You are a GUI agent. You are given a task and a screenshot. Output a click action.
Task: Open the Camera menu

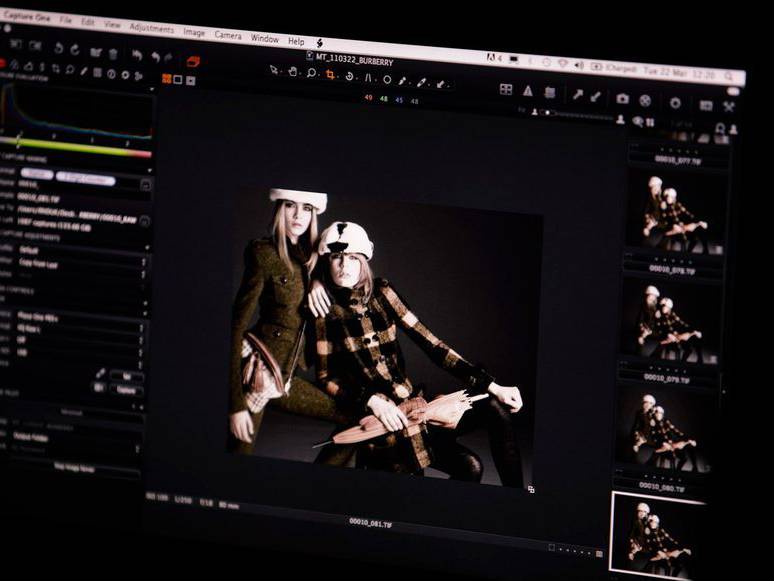(x=228, y=36)
